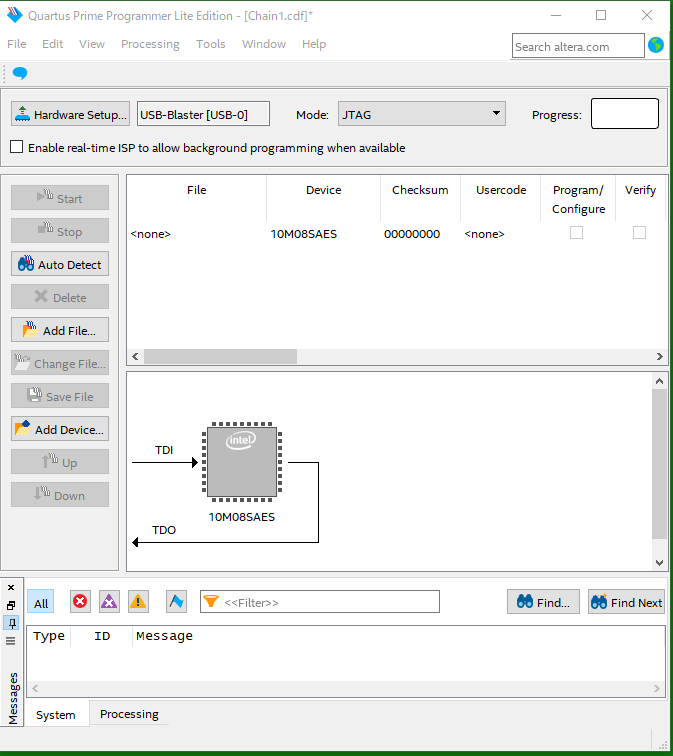The height and width of the screenshot is (756, 673).
Task: Tick Program/Configure checkbox for 10M08SAES
Action: 577,233
